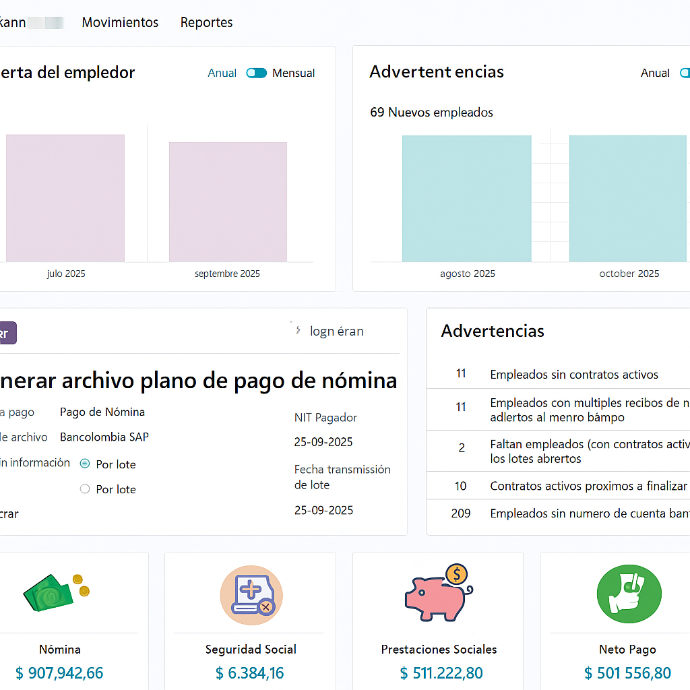The height and width of the screenshot is (690, 690).
Task: Open the Fecha transmisión de lote date field
Action: [323, 510]
